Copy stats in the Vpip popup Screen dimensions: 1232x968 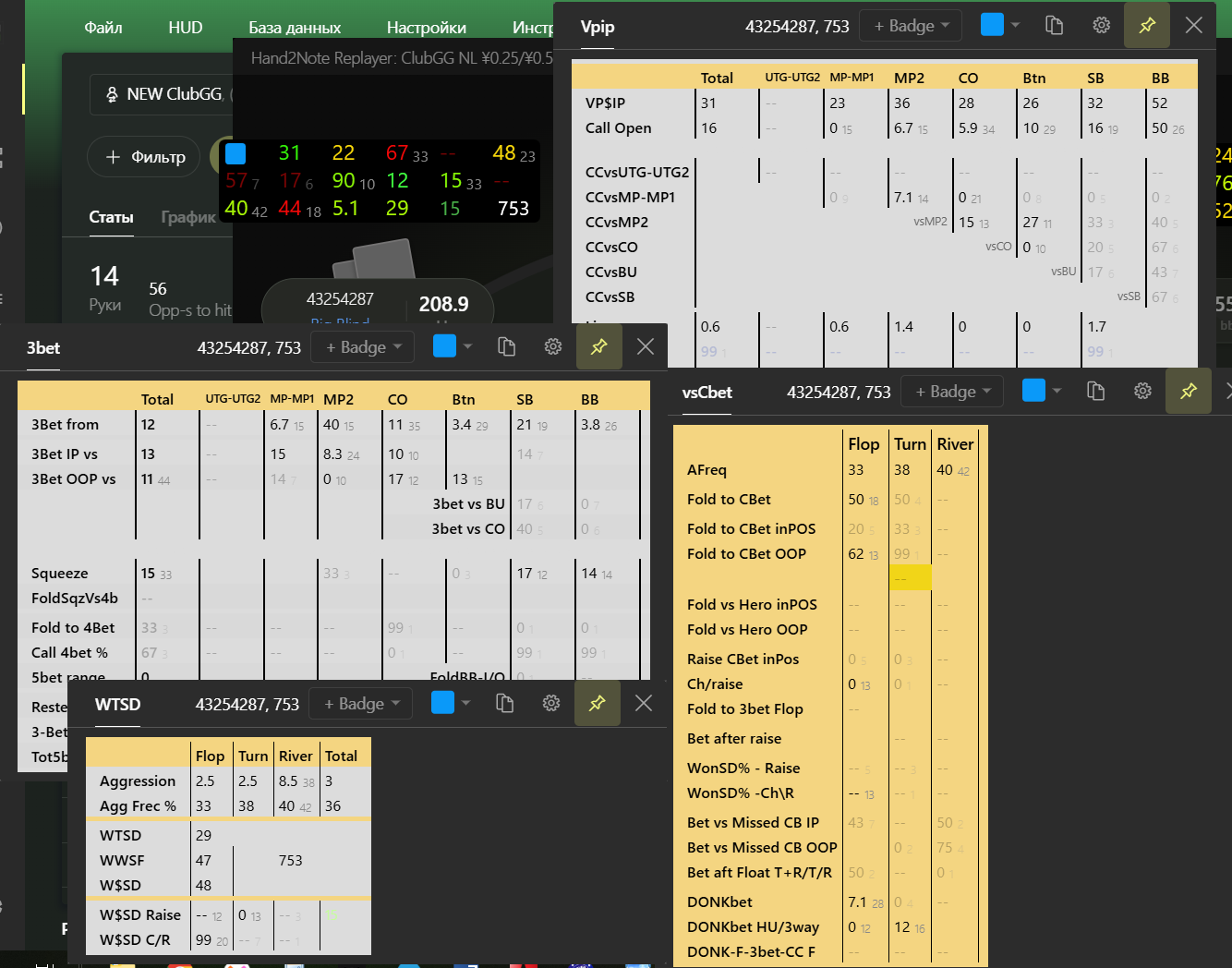click(1054, 26)
